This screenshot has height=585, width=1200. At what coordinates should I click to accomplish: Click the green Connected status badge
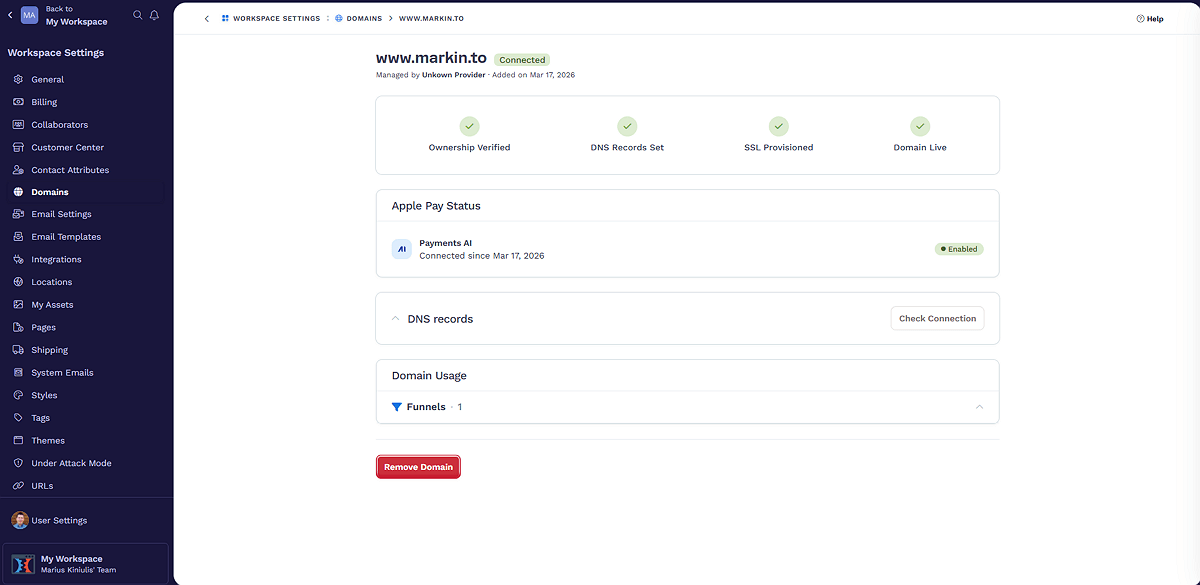click(x=522, y=60)
